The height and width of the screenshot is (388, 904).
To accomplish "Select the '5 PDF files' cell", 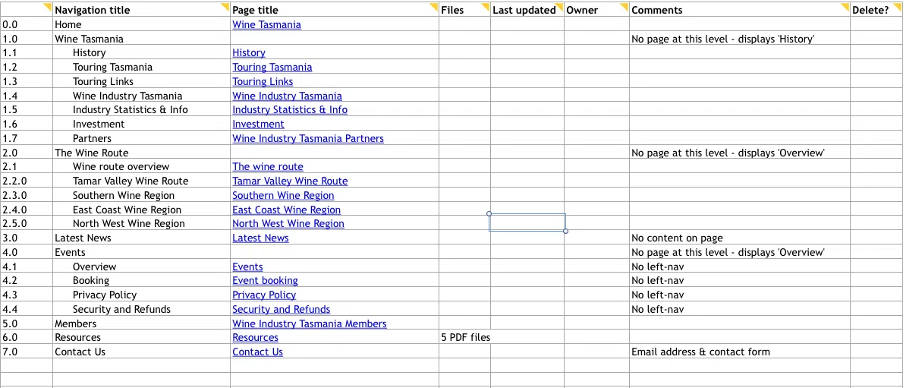I will coord(465,338).
